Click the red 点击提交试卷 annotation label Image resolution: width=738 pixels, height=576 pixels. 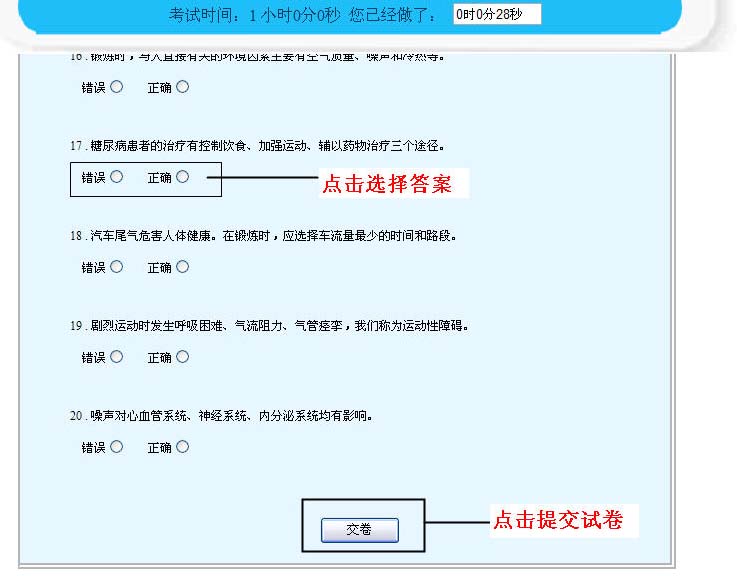coord(558,520)
